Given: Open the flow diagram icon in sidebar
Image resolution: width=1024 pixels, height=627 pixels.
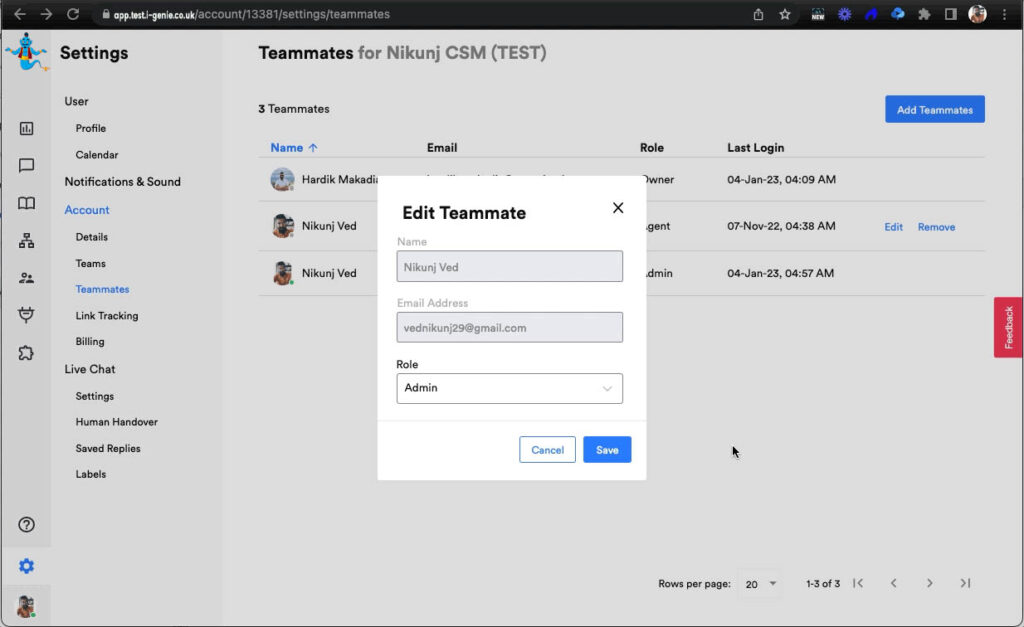Looking at the screenshot, I should (x=27, y=241).
